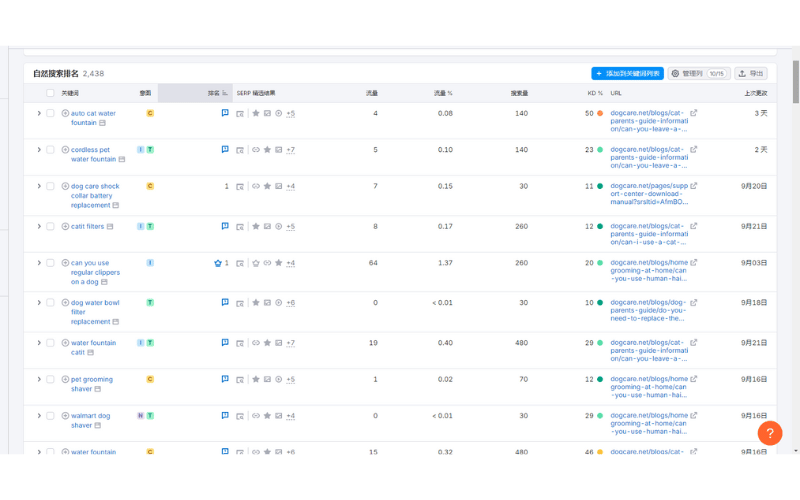Expand can you use regular clippers row
Image resolution: width=800 pixels, height=500 pixels.
point(39,263)
